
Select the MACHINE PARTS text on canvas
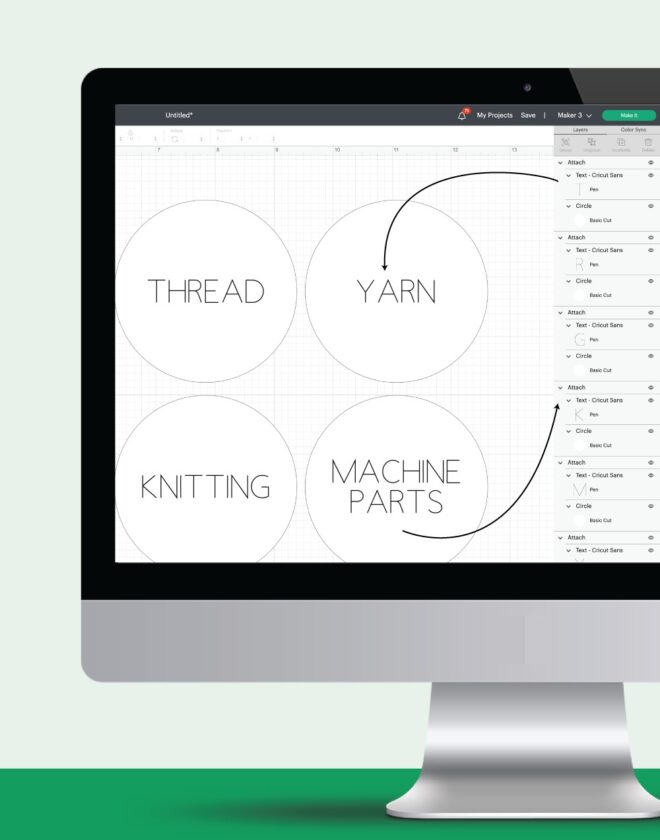pos(396,486)
